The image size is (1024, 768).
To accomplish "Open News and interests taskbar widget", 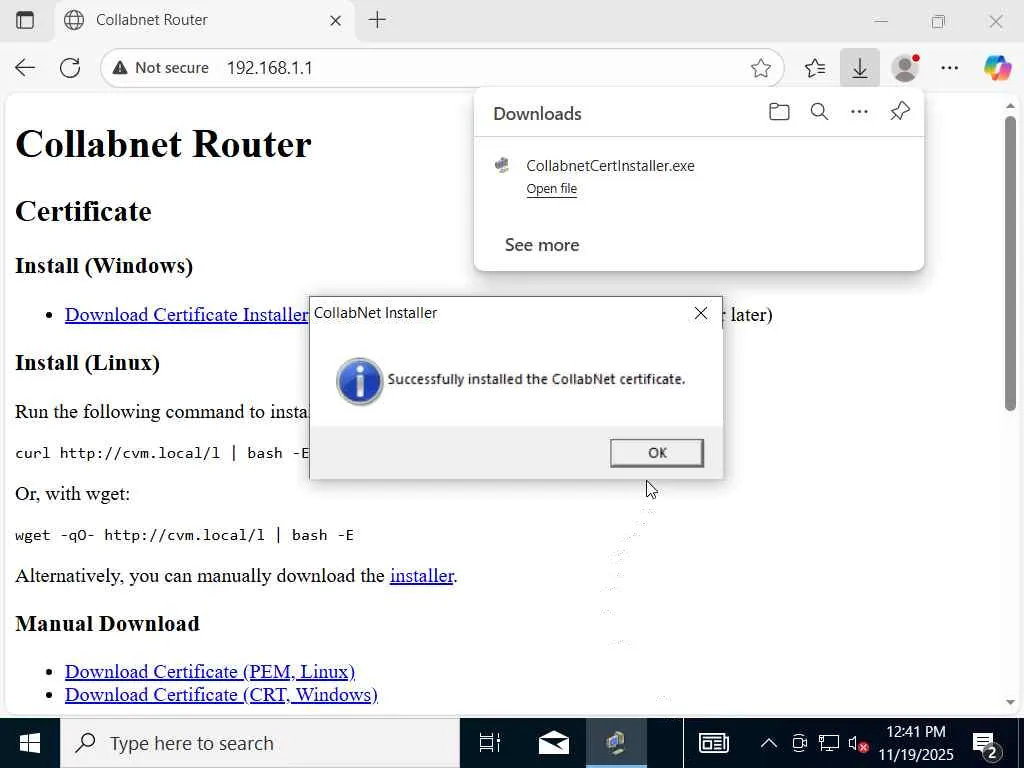I will point(713,743).
